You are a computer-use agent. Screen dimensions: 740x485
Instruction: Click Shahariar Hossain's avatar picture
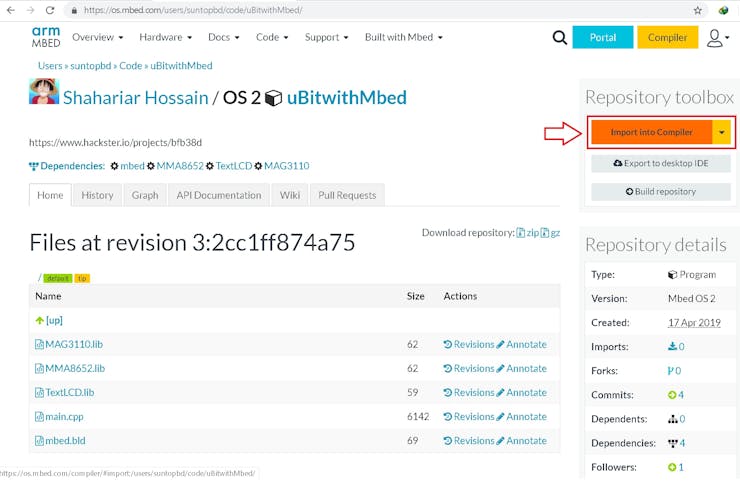[x=44, y=91]
